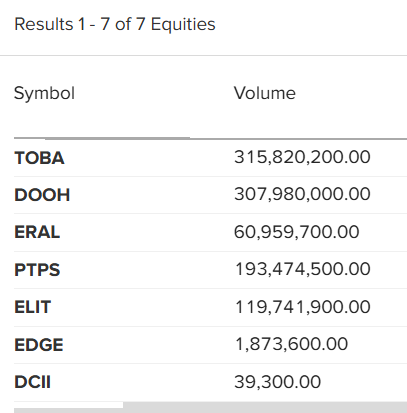Open the ELIT symbol link
Viewport: 407px width, 413px height.
[33, 307]
